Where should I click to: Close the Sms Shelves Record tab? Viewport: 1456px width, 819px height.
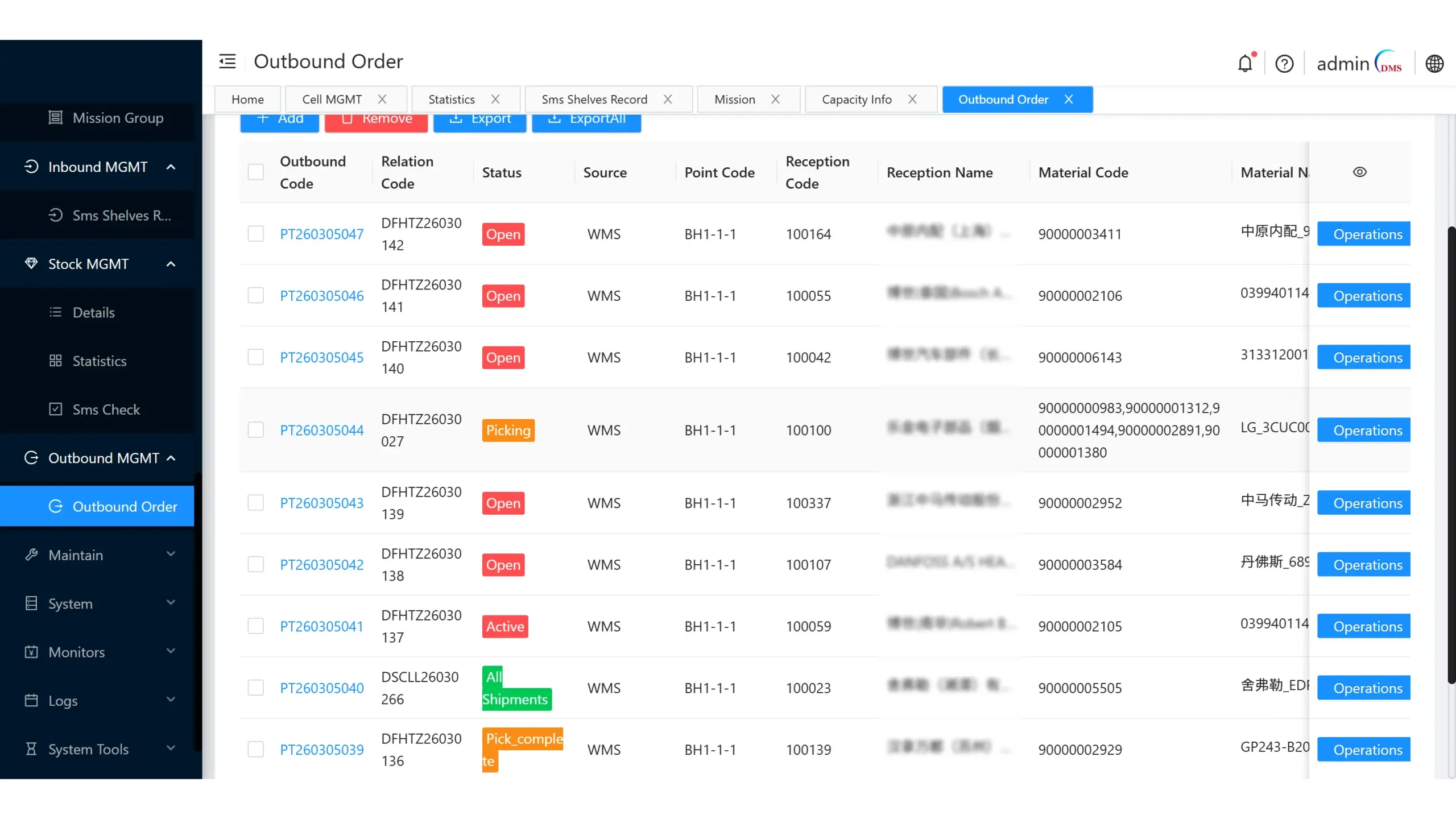click(x=668, y=100)
